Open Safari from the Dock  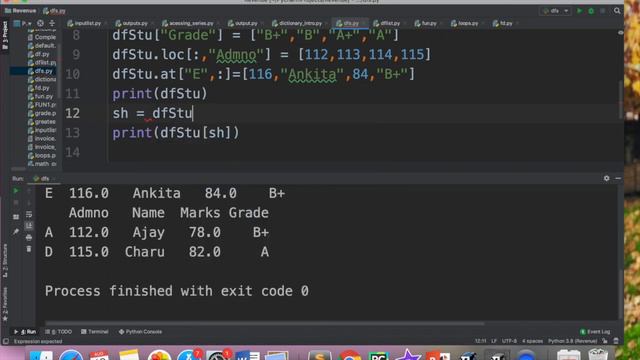(71, 355)
